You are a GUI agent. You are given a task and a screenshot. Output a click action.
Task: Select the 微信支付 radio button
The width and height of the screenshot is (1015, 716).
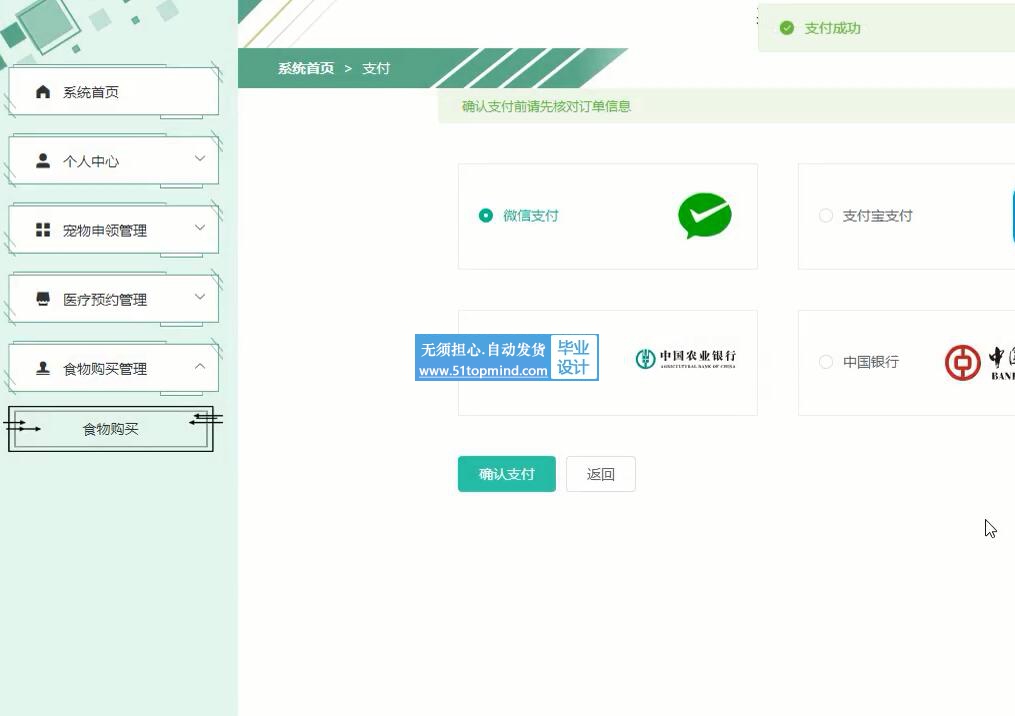(x=485, y=216)
